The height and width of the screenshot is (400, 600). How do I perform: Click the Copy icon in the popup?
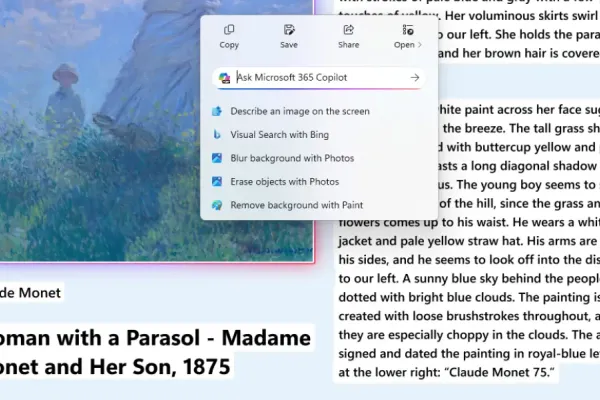[x=229, y=30]
